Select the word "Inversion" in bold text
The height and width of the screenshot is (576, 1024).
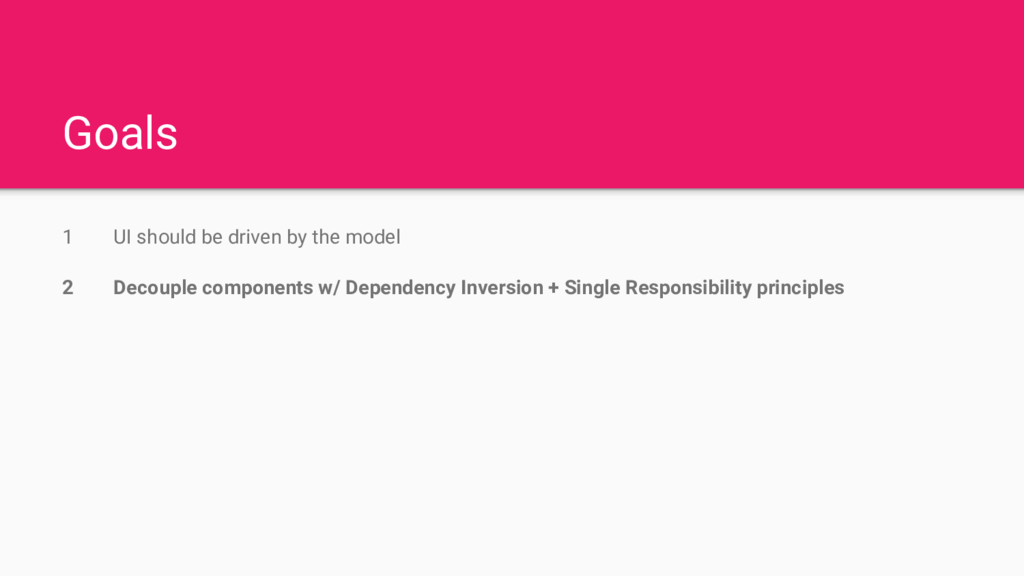tap(502, 288)
